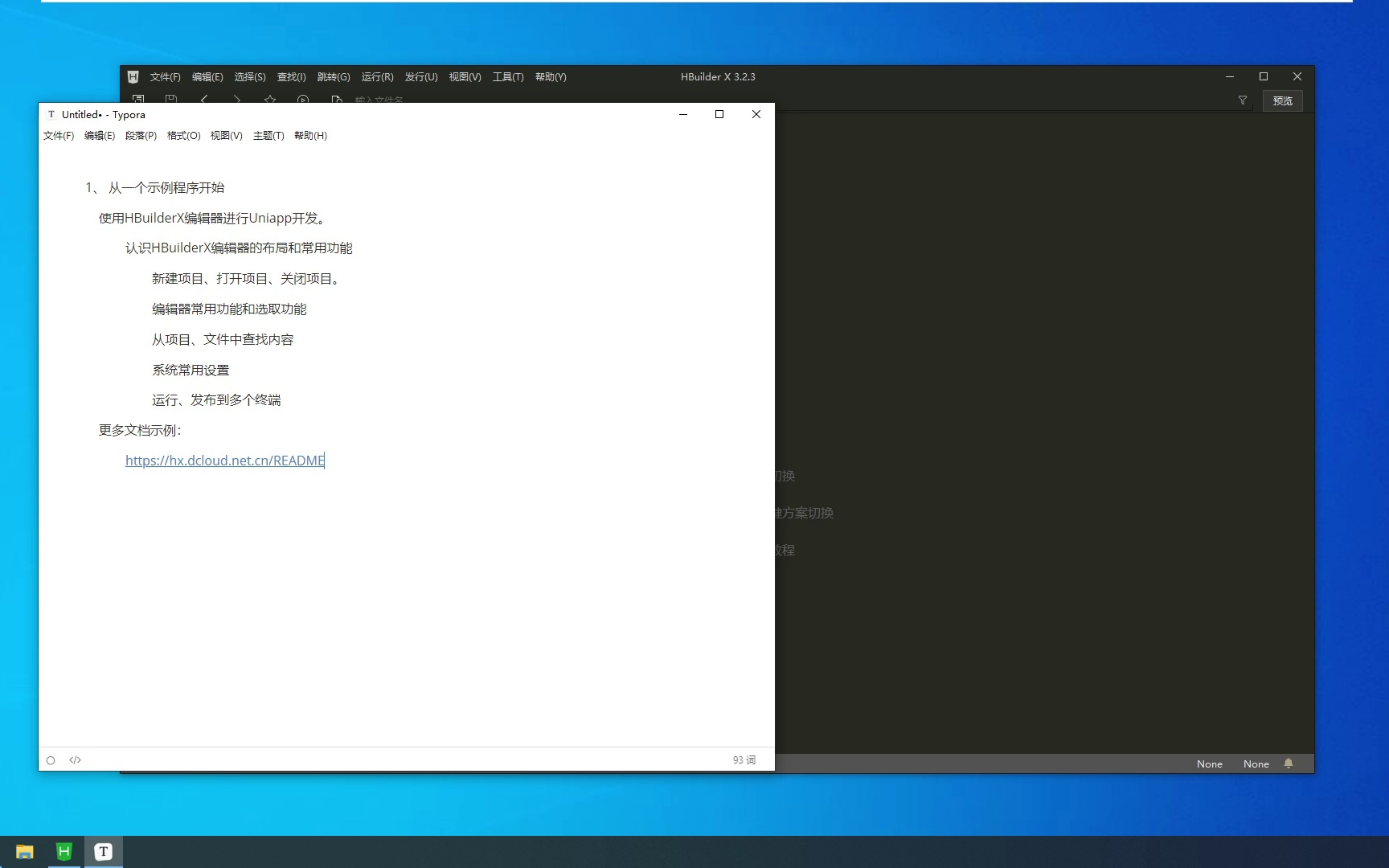
Task: Click the line 使用HBuilderX编辑器进行Uniapp开发
Action: coord(212,218)
